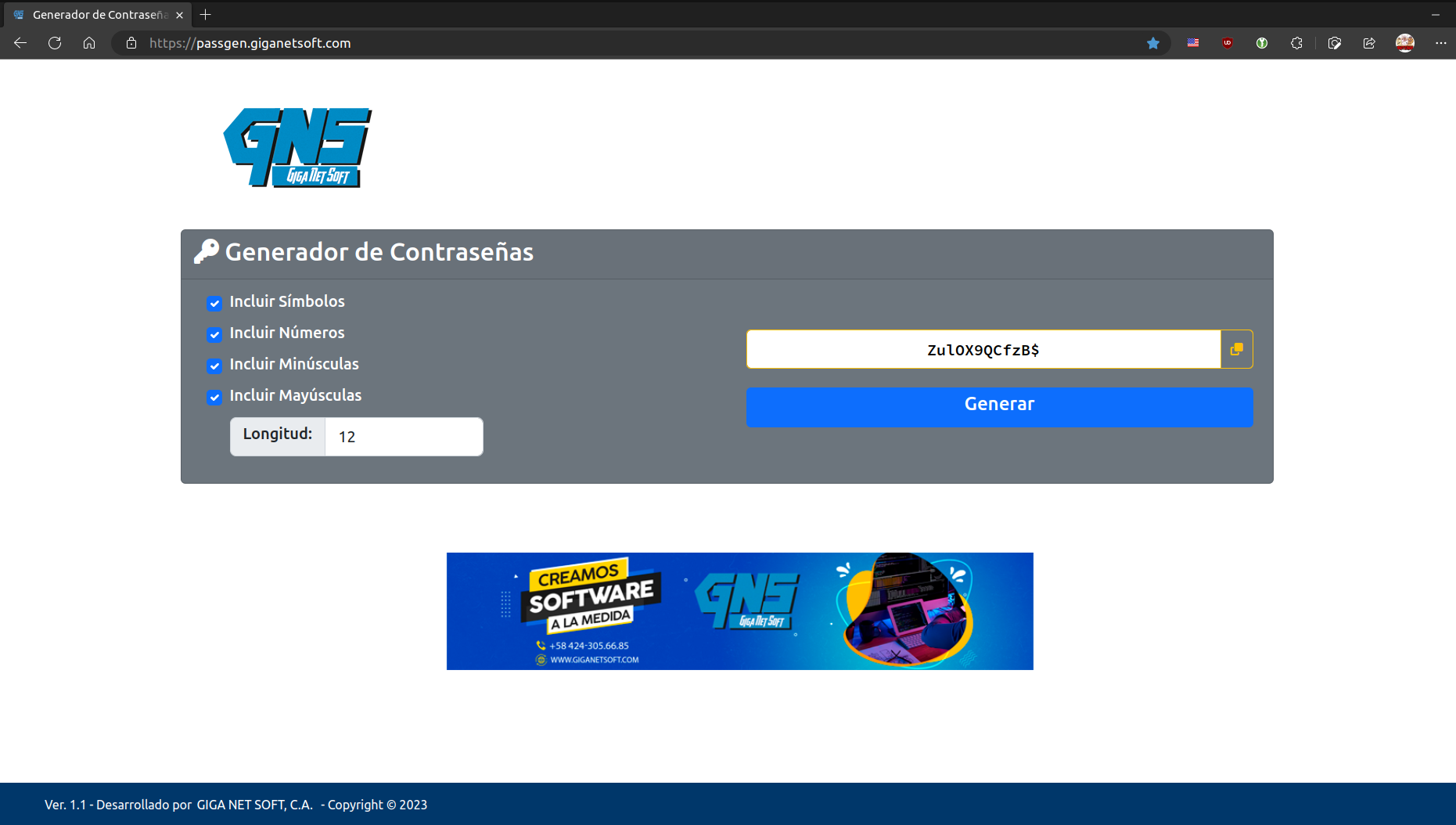Disable Incluir Números

(x=214, y=335)
